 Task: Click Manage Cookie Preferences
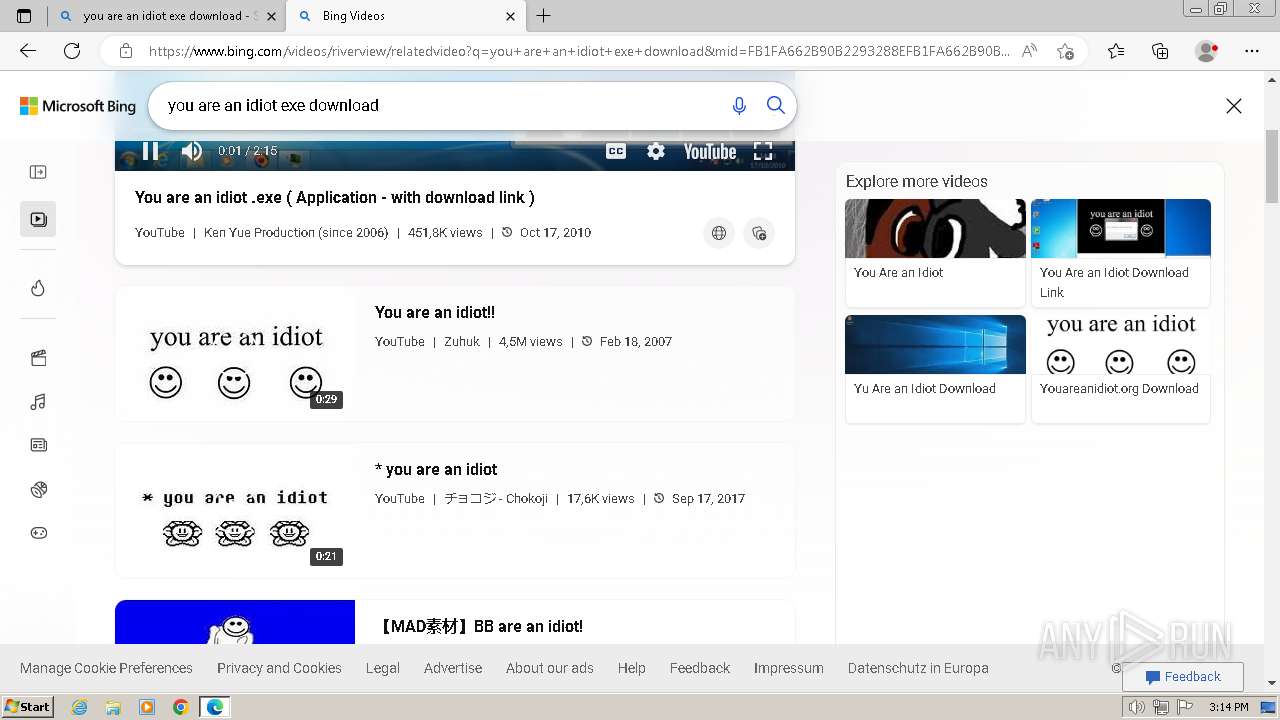tap(106, 668)
